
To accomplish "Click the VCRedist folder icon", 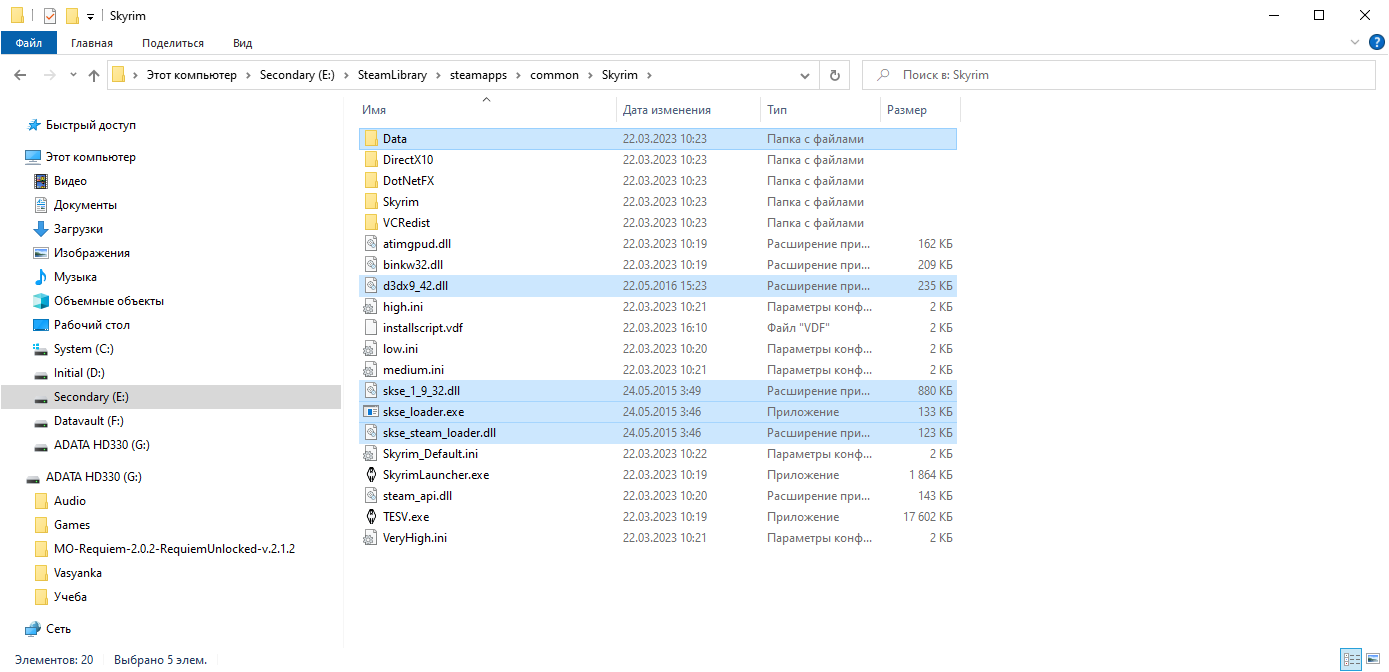I will 370,223.
